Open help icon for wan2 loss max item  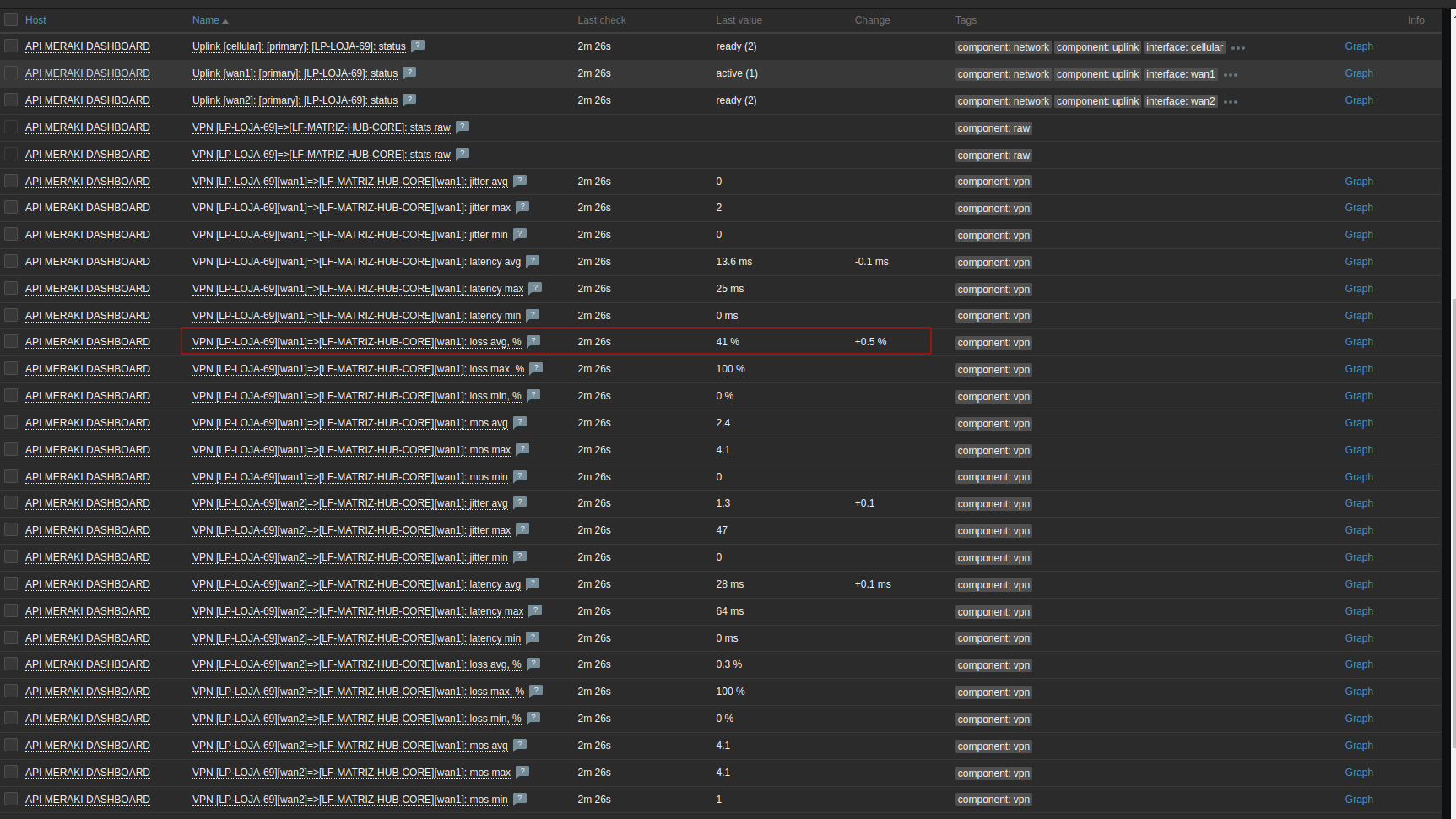point(536,691)
